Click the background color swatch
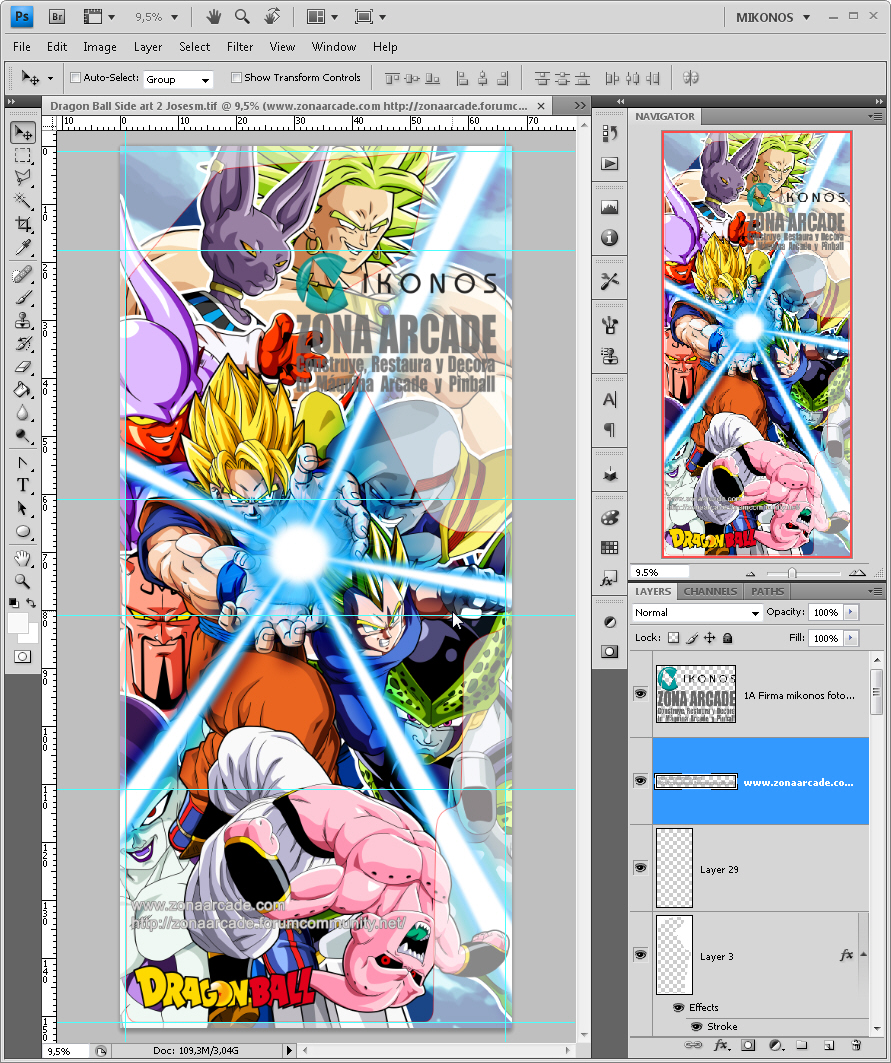The width and height of the screenshot is (891, 1063). tap(31, 635)
